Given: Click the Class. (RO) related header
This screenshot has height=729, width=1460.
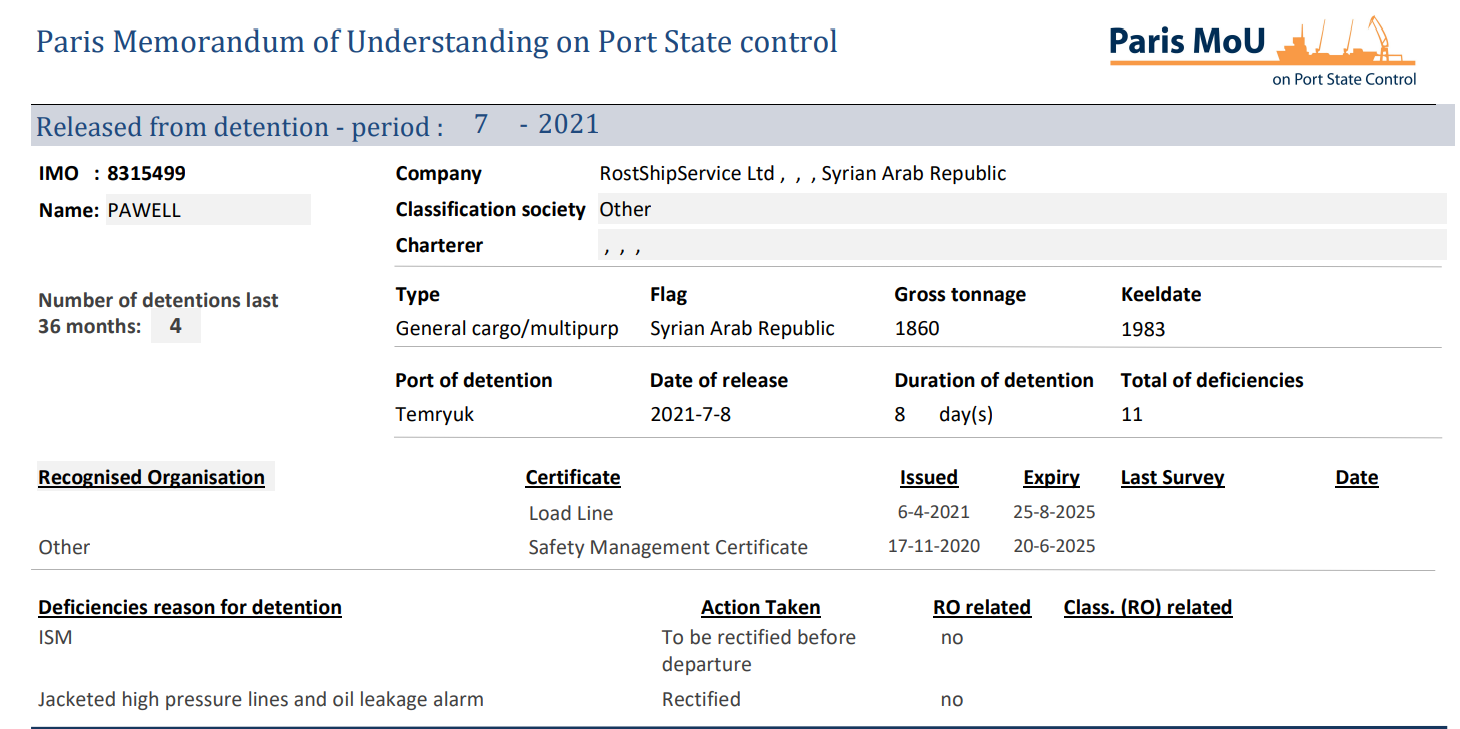Looking at the screenshot, I should tap(1147, 607).
